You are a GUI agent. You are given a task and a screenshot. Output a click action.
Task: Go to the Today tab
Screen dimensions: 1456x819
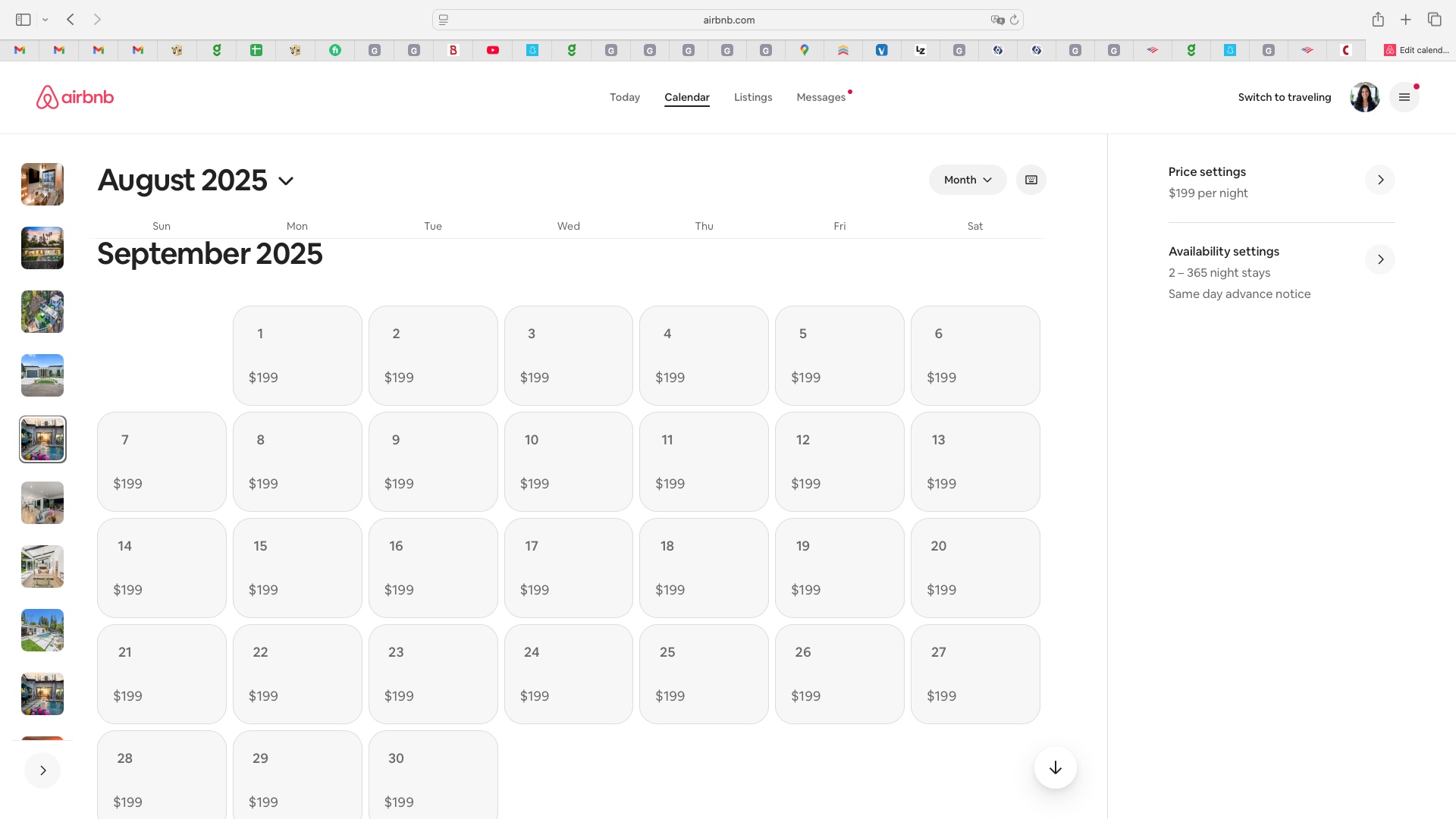pos(624,97)
